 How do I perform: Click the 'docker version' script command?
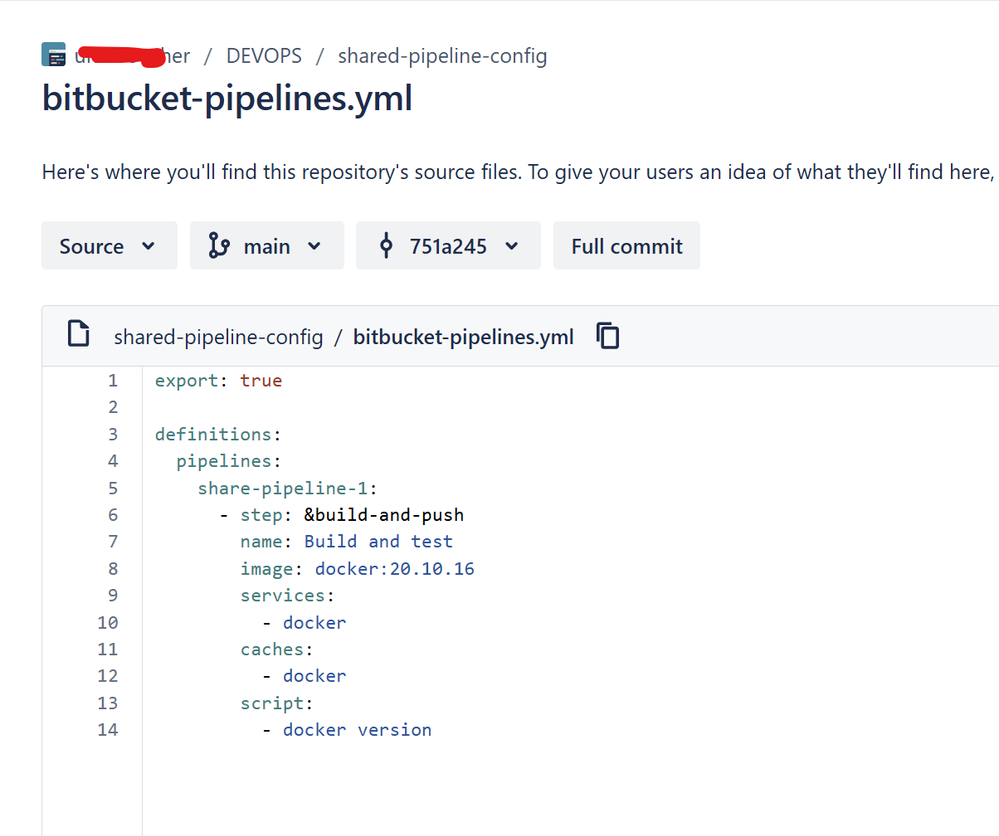(357, 730)
